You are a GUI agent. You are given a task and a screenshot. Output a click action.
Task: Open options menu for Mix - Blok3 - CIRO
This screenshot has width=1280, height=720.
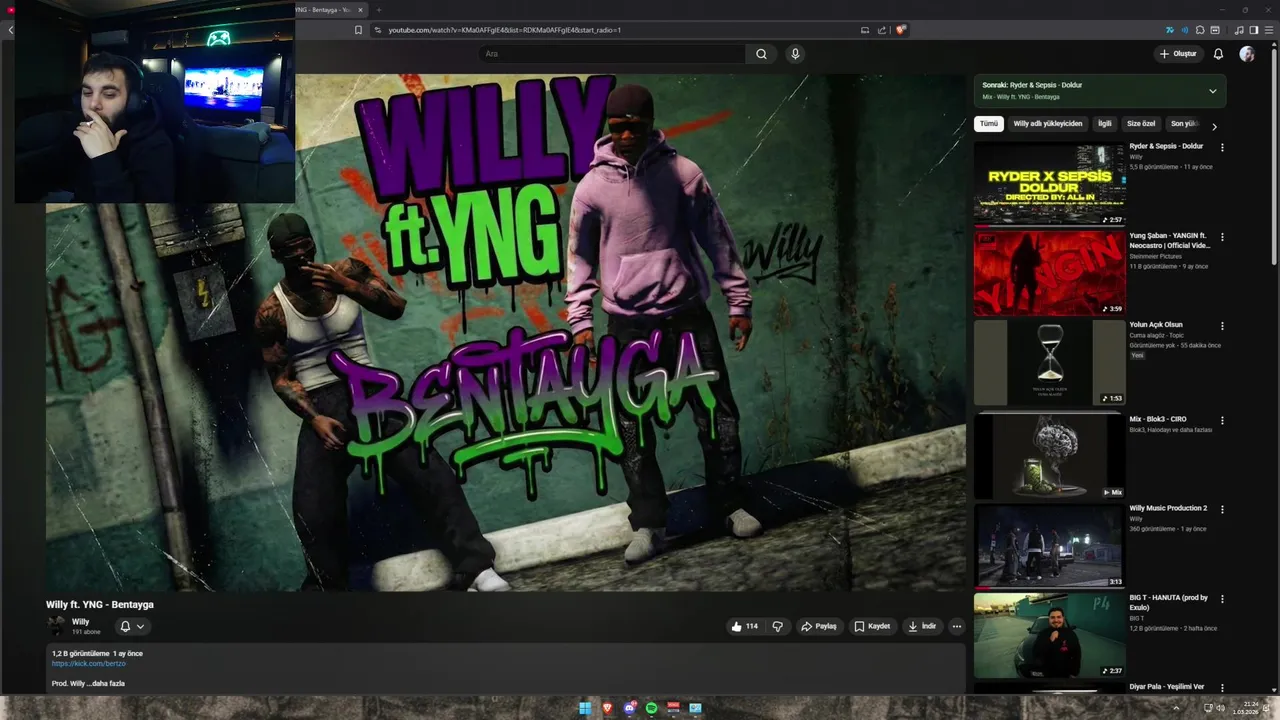1222,421
